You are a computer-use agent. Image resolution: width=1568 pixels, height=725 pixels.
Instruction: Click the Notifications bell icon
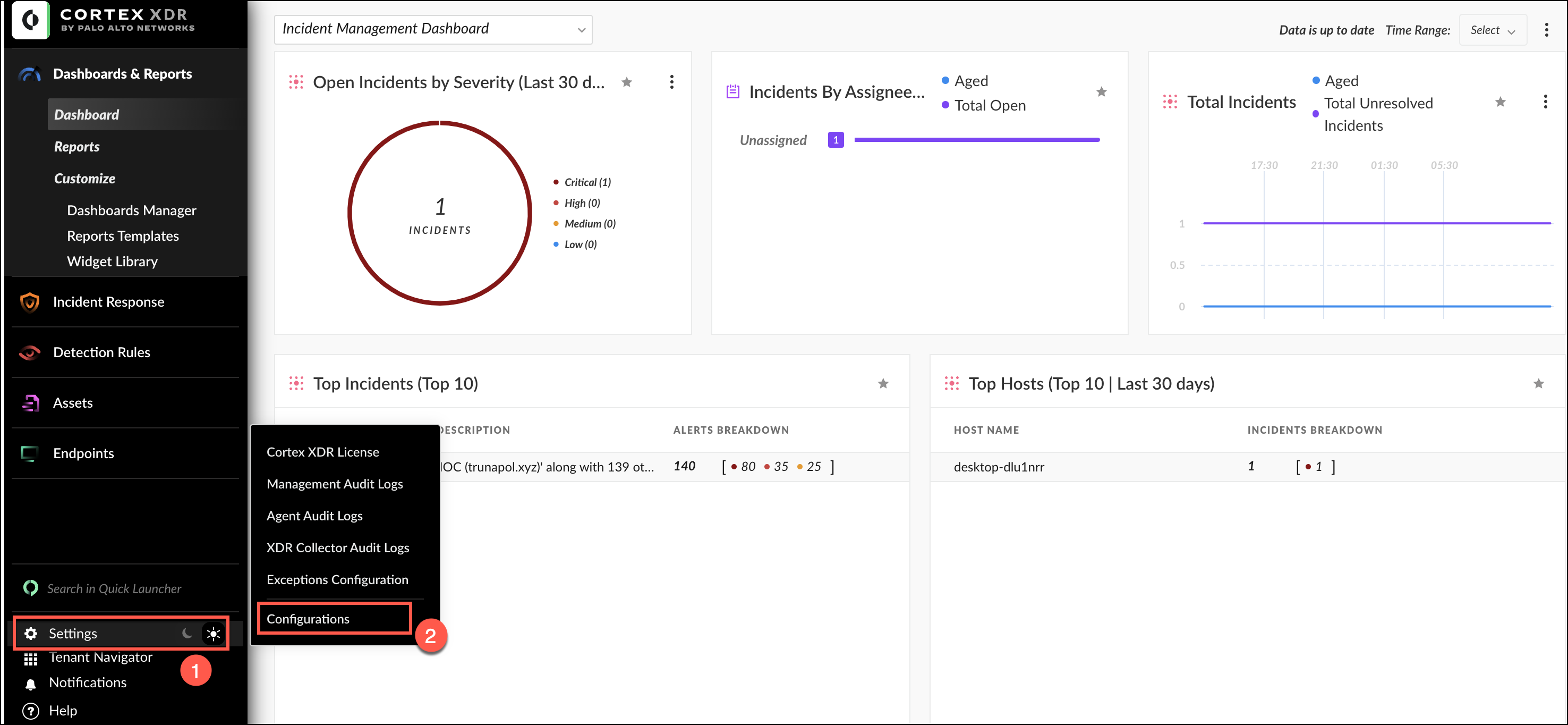pos(30,684)
